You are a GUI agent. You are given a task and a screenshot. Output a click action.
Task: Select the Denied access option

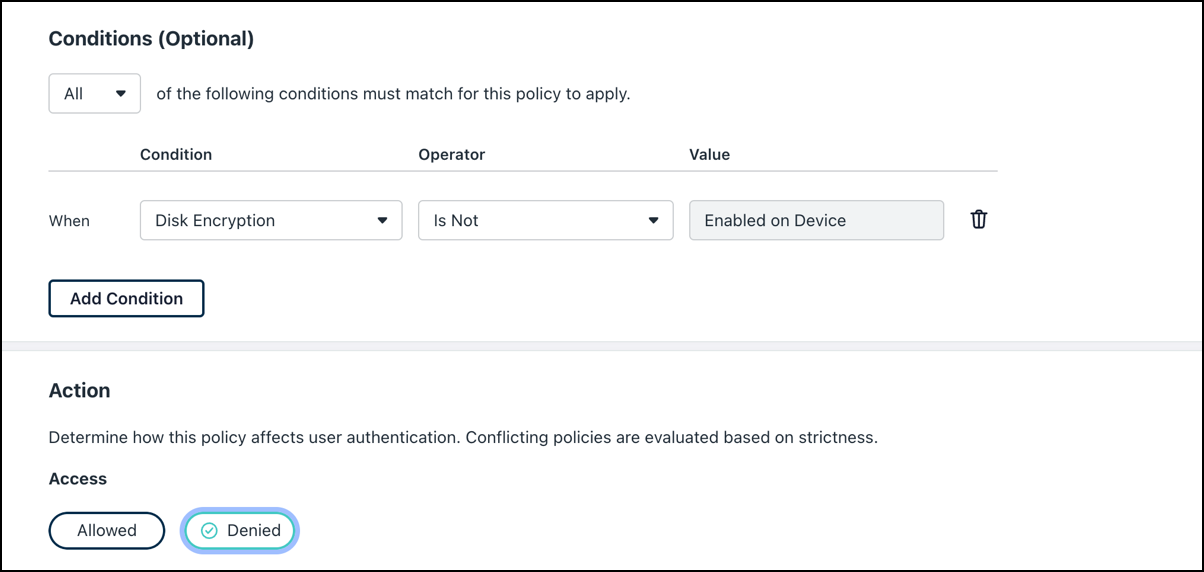point(240,531)
